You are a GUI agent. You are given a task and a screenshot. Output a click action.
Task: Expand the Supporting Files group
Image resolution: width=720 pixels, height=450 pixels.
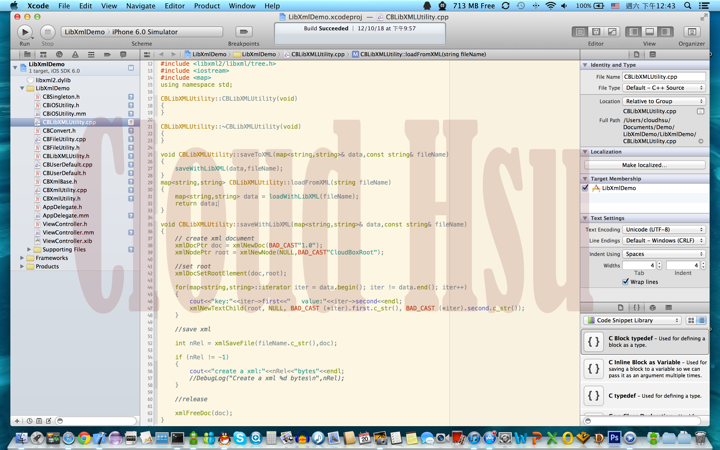[x=29, y=249]
